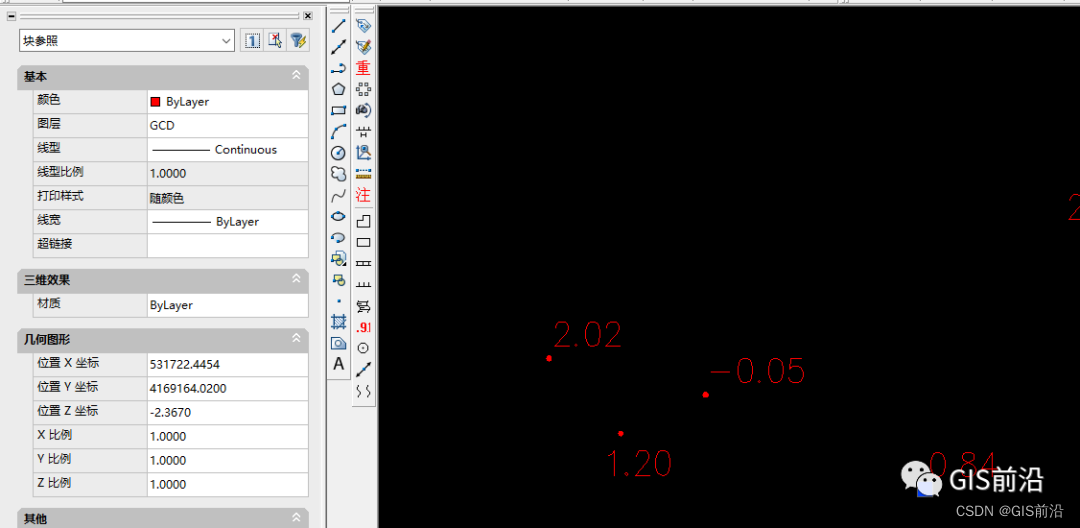Click the dotted squares array icon
Viewport: 1080px width, 528px height.
(363, 88)
